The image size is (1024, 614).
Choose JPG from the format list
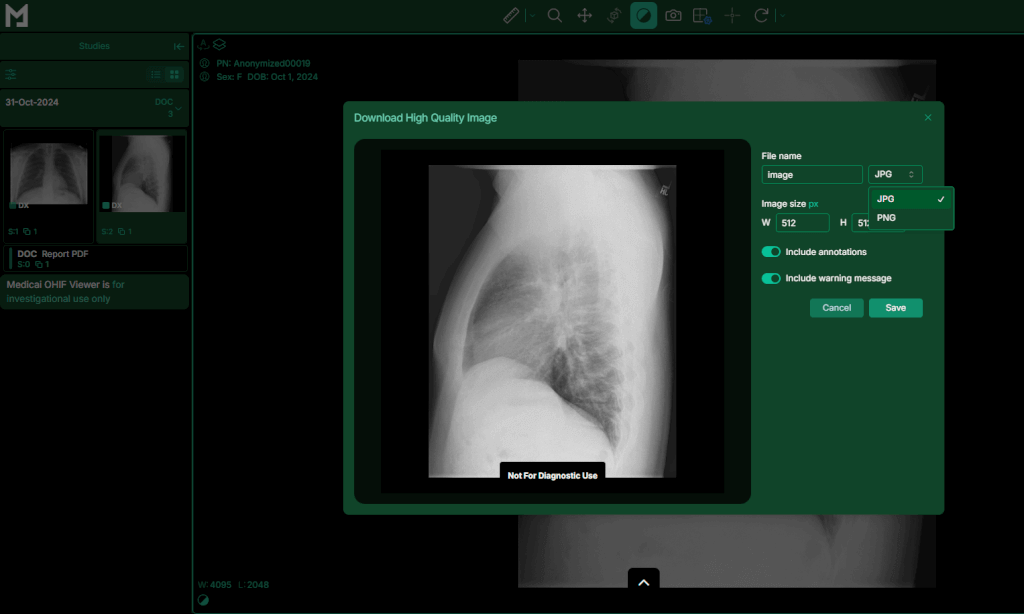pos(886,199)
